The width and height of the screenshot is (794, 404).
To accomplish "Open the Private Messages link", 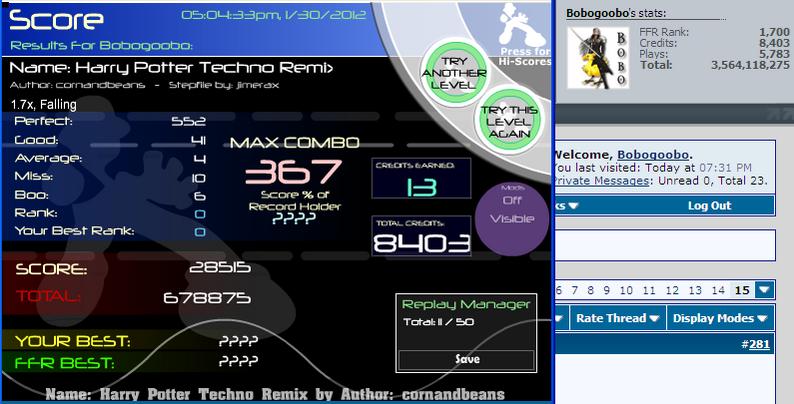I will click(x=601, y=181).
